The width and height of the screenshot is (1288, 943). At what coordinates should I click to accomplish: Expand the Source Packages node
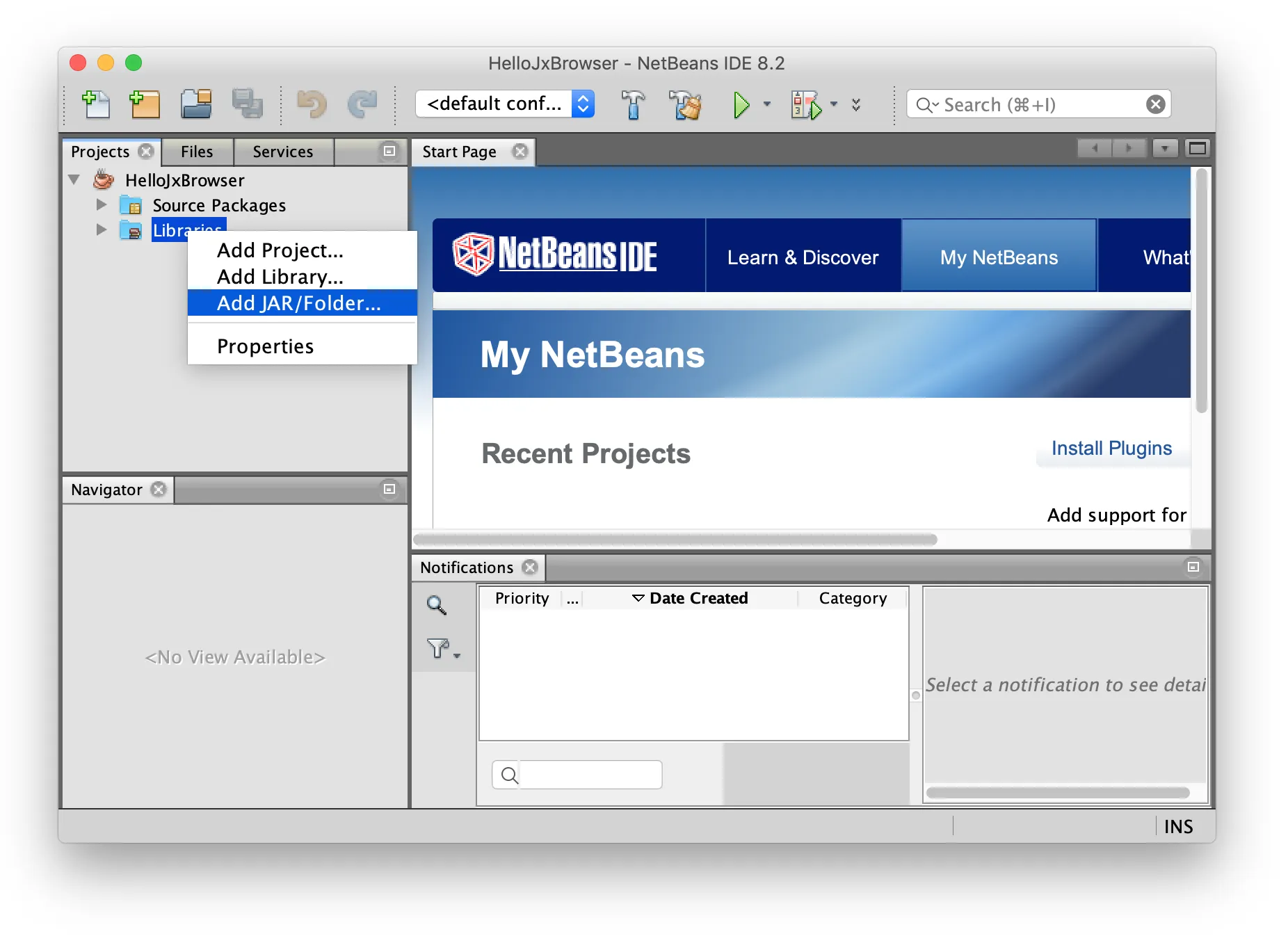click(102, 204)
